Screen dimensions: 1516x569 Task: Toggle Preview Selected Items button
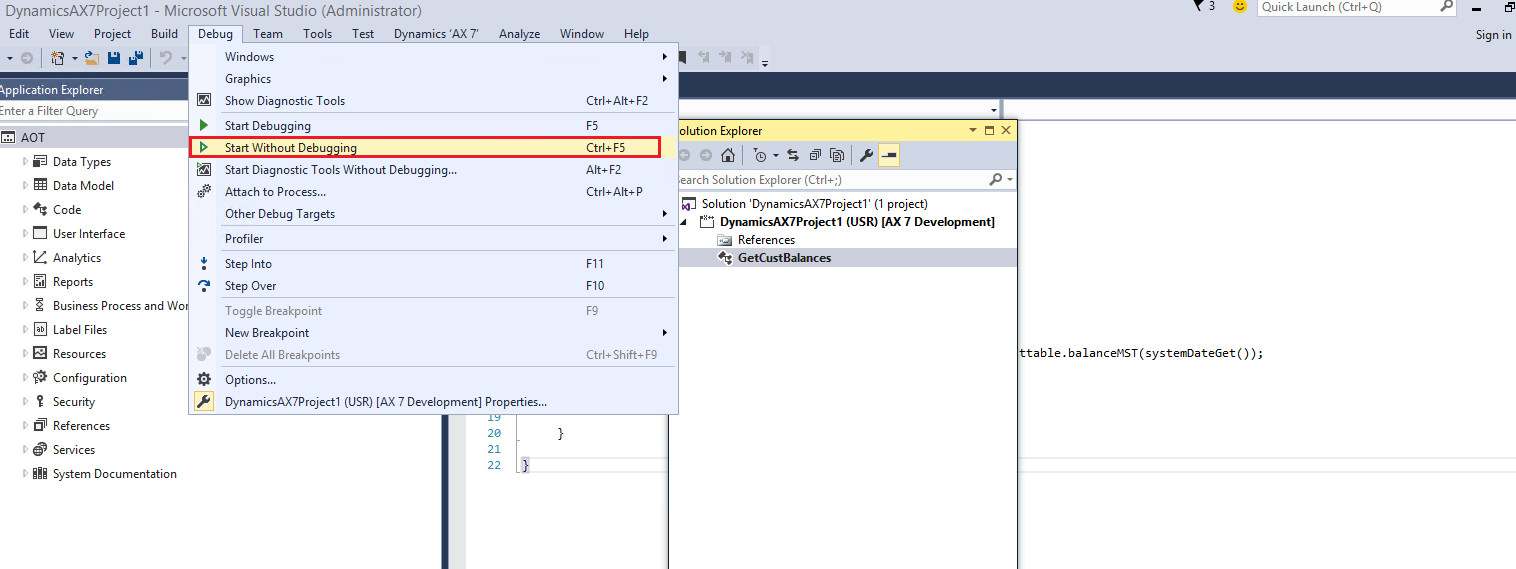coord(888,155)
